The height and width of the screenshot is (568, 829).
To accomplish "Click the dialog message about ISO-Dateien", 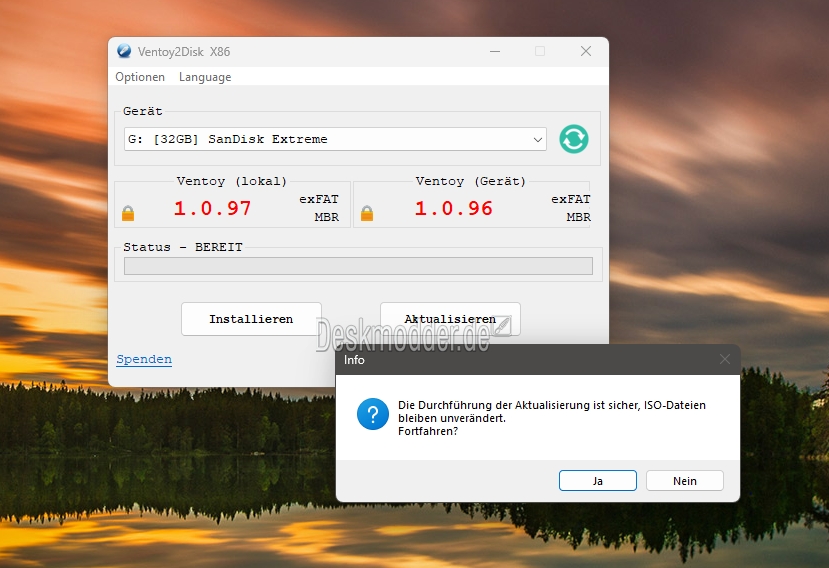I will click(552, 418).
